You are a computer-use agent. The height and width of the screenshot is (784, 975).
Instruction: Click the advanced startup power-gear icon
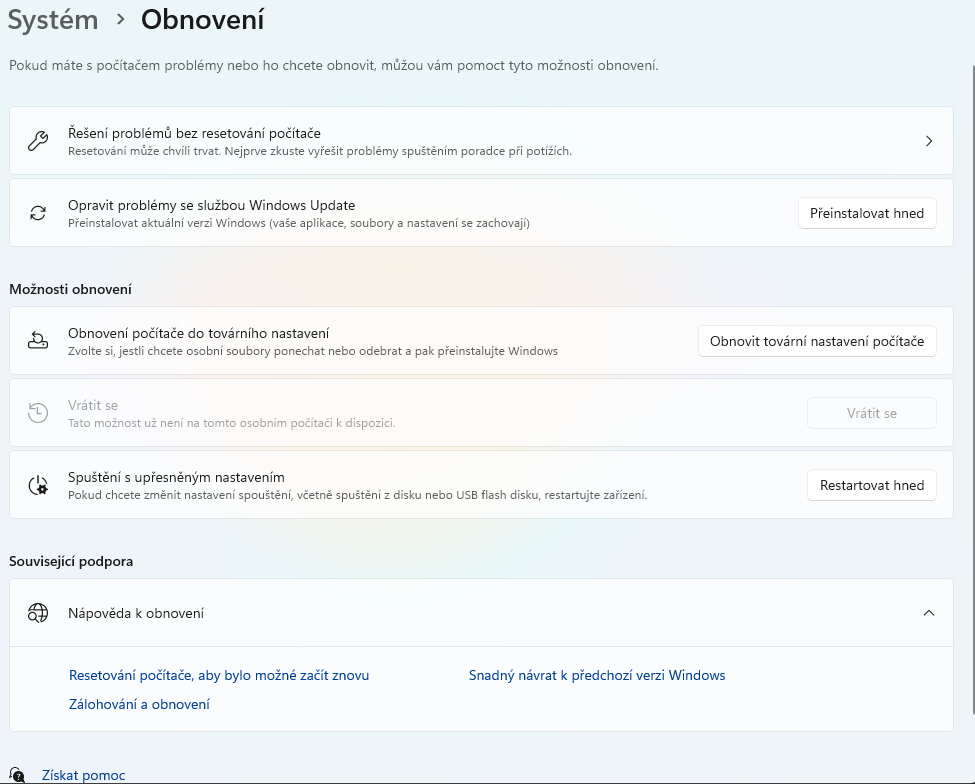tap(38, 485)
